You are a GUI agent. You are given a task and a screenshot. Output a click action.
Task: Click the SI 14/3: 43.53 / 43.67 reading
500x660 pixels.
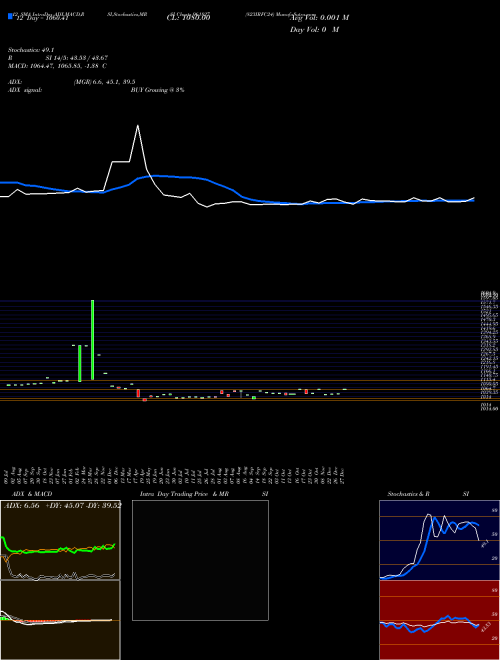(77, 58)
